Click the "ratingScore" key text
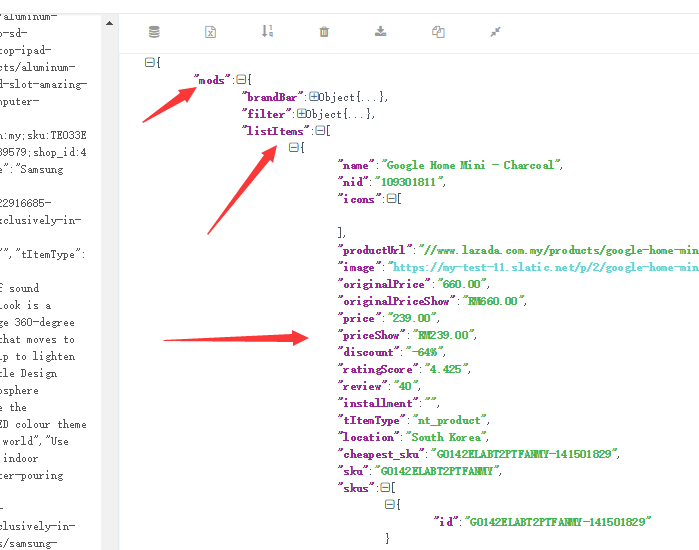The width and height of the screenshot is (699, 550). coord(378,369)
